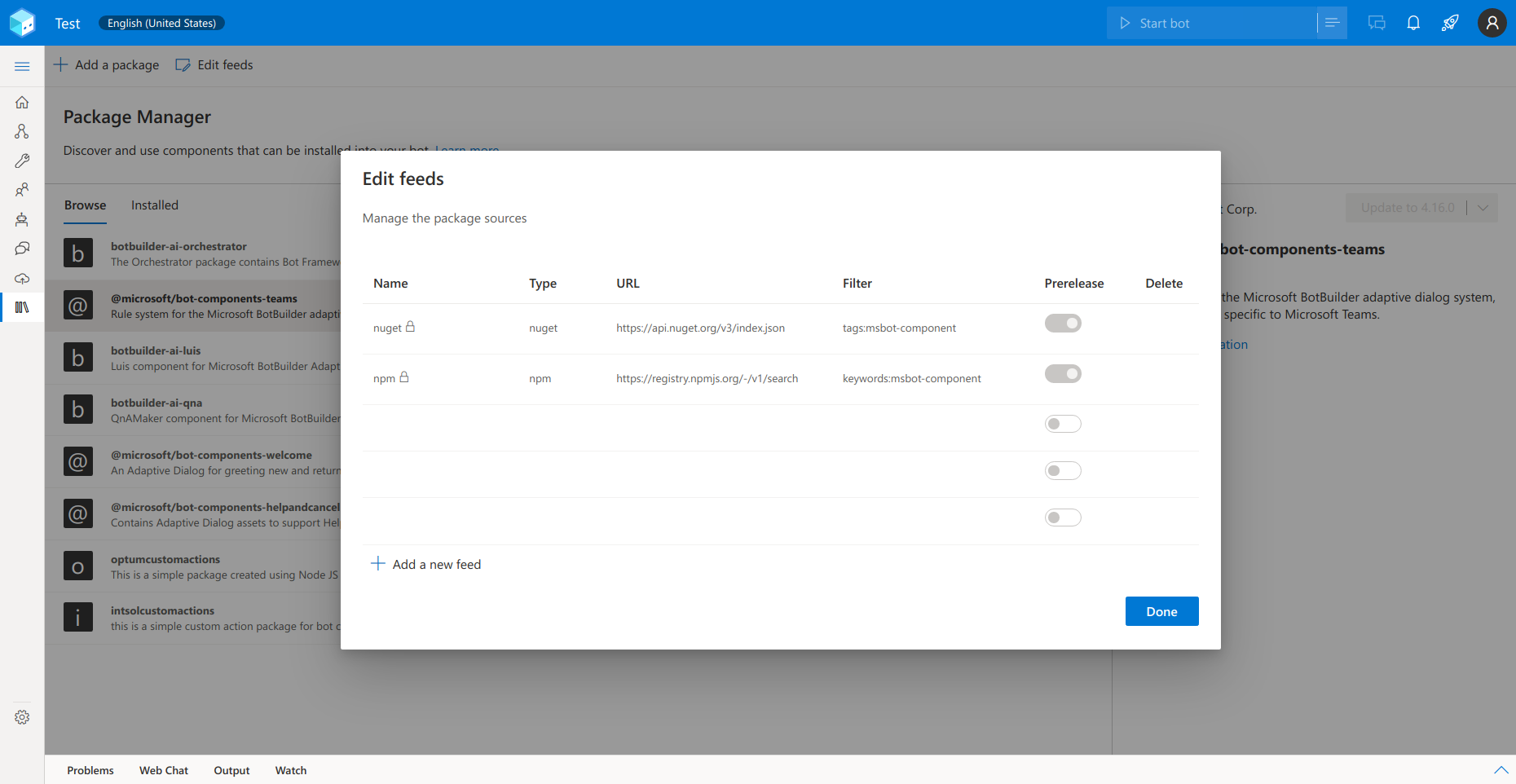The image size is (1516, 784).
Task: Select botbuilder-ai-luis package
Action: pyautogui.click(x=193, y=358)
